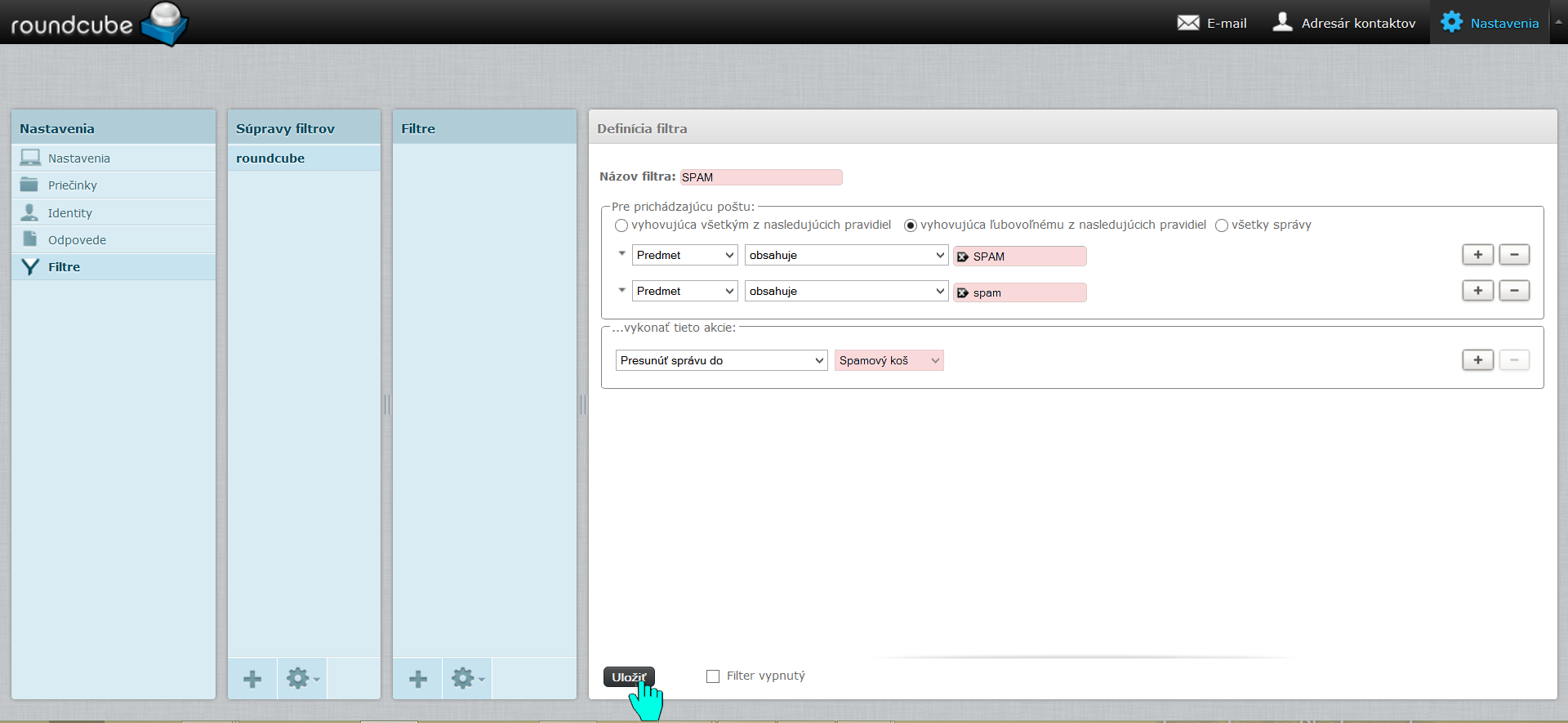Screen dimensions: 1568x723
Task: Add rule after the first SPAM rule
Action: [1477, 255]
